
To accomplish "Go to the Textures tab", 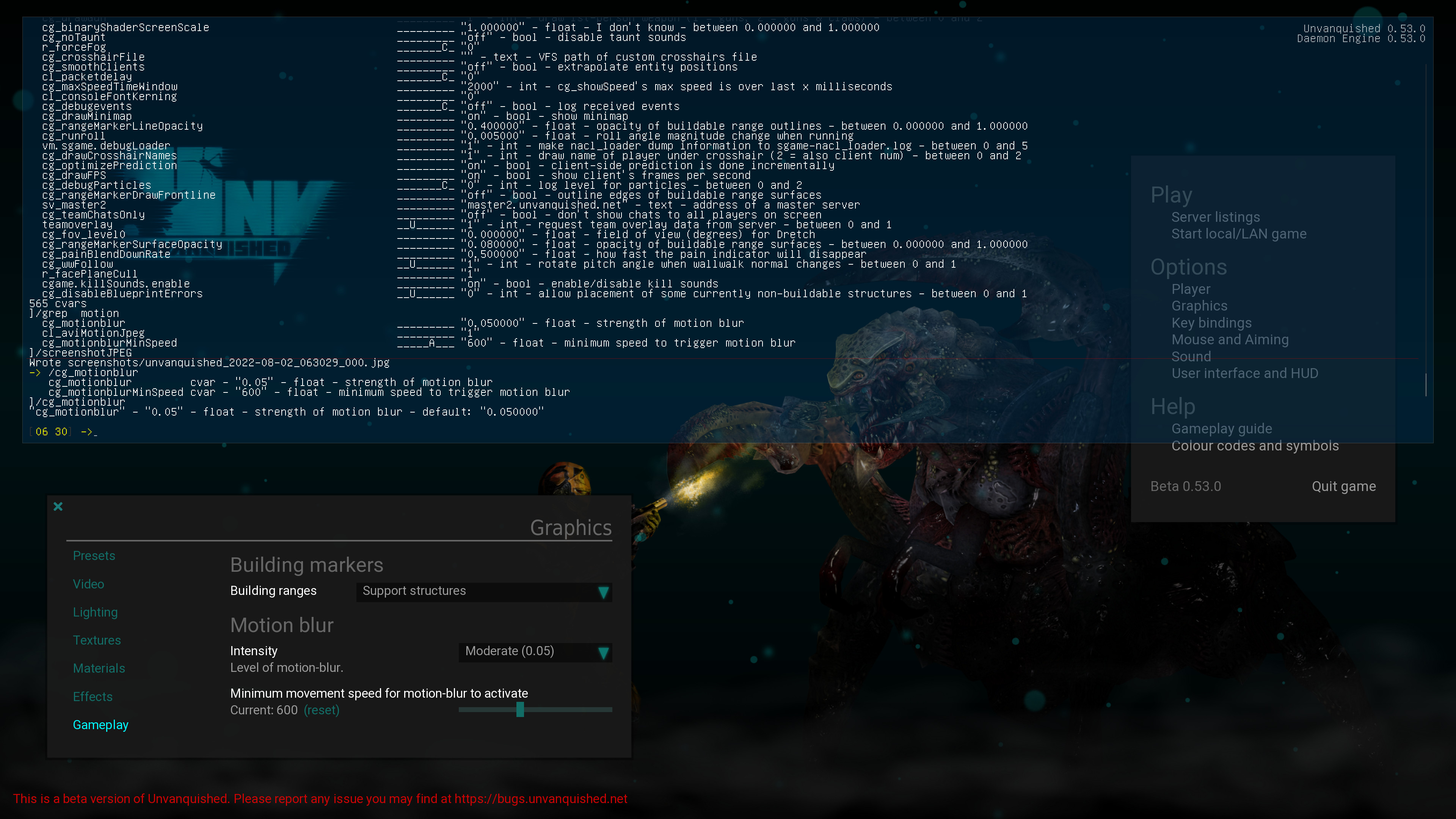I will (x=97, y=640).
